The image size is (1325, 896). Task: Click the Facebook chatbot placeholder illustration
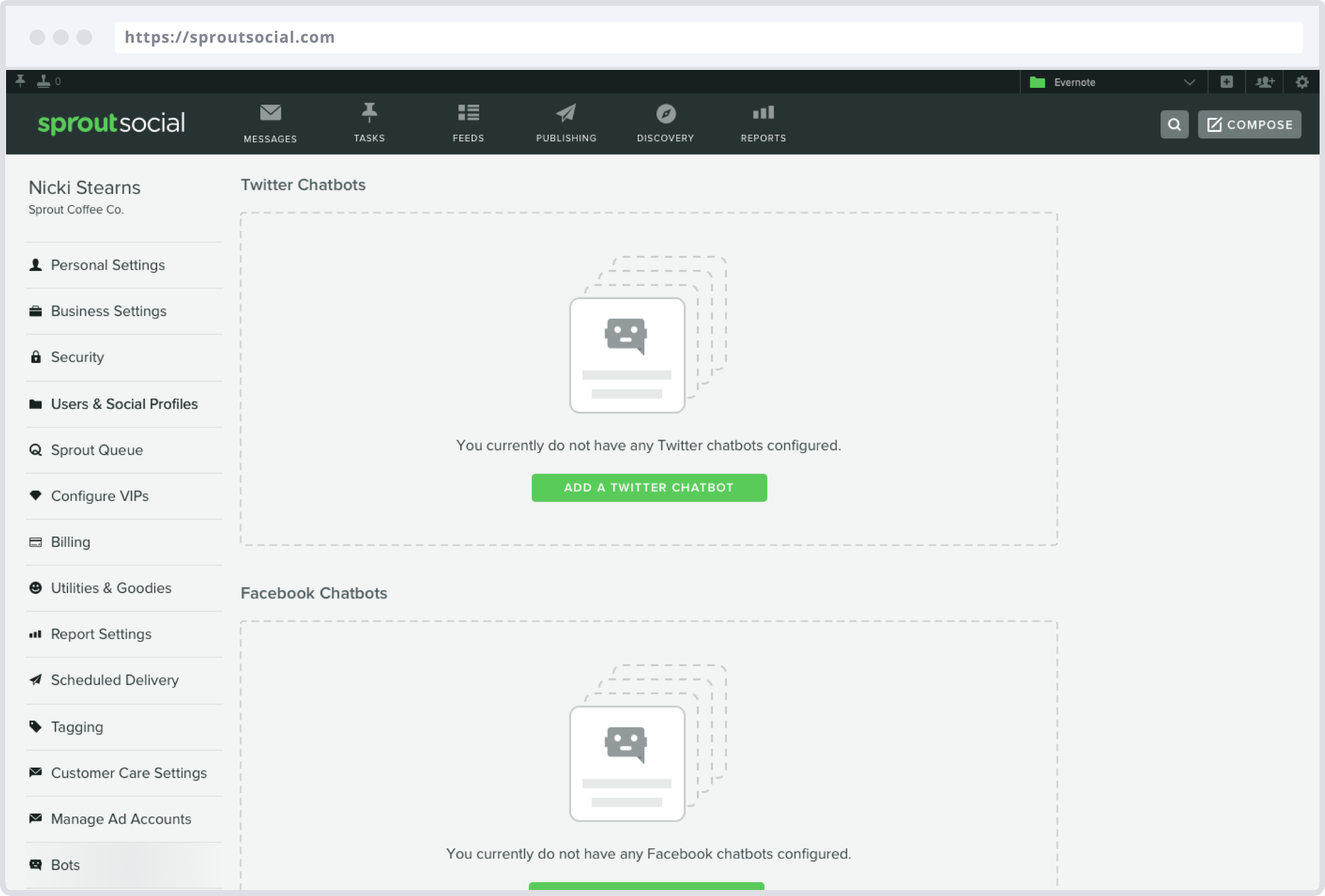[x=648, y=743]
